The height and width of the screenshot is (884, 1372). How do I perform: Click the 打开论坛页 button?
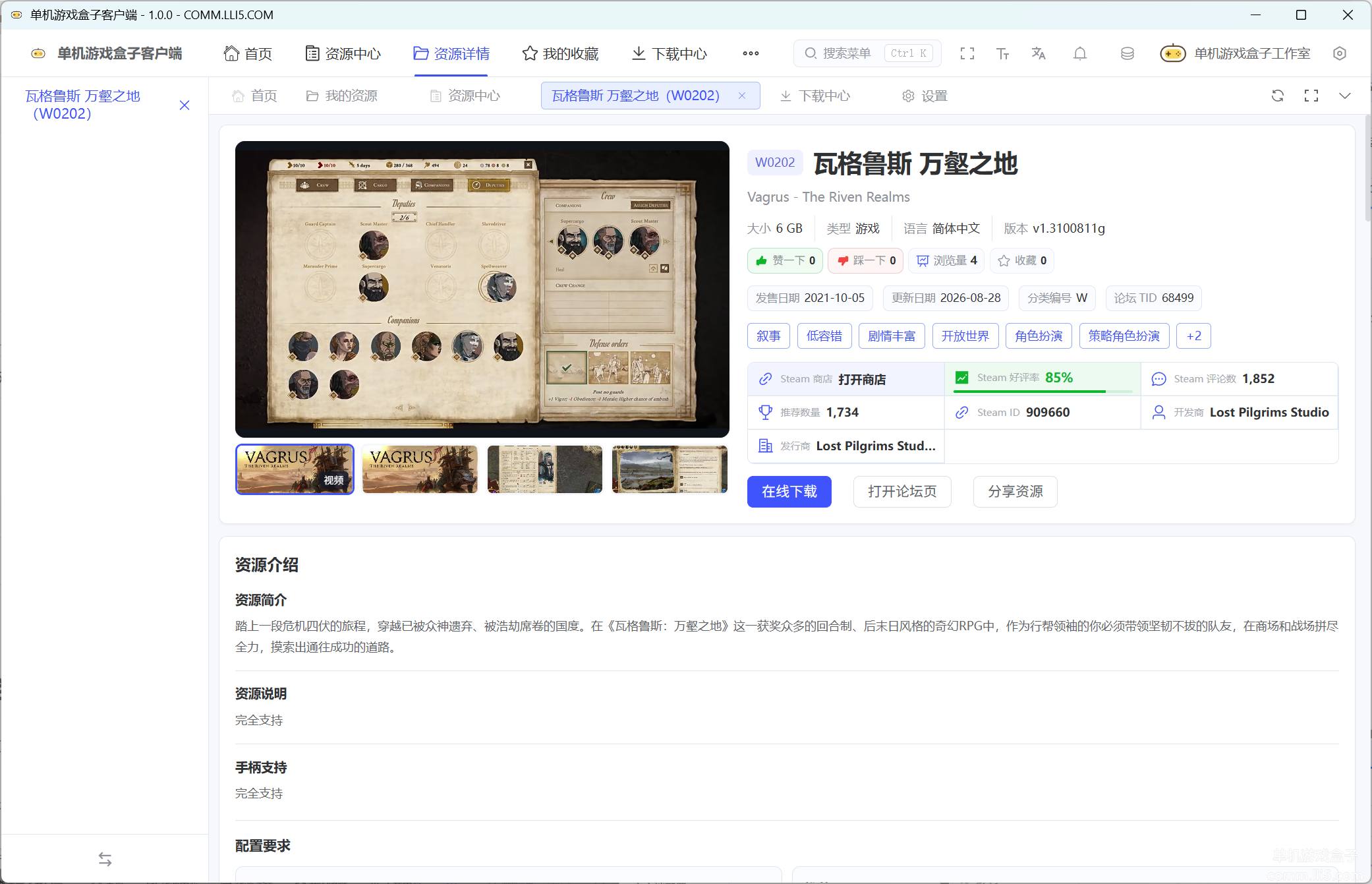tap(901, 492)
